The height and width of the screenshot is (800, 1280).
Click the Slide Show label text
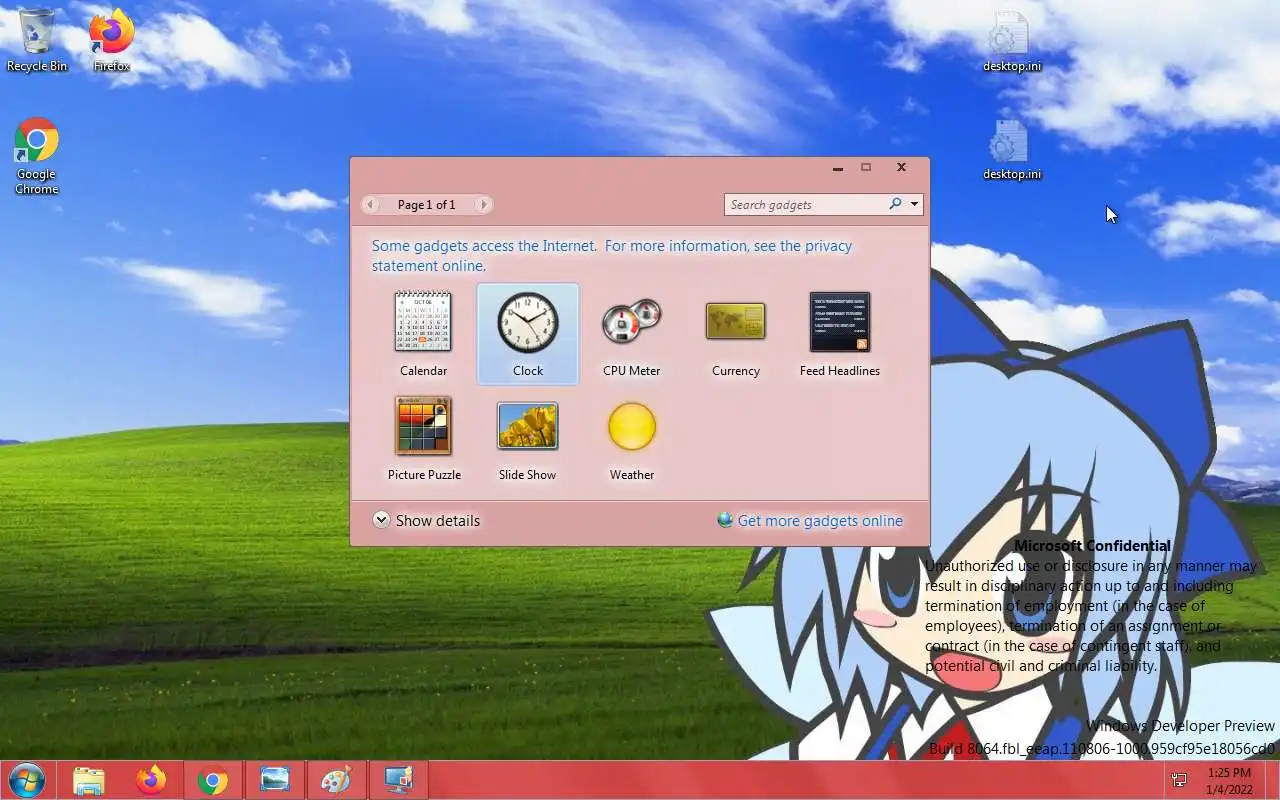527,475
